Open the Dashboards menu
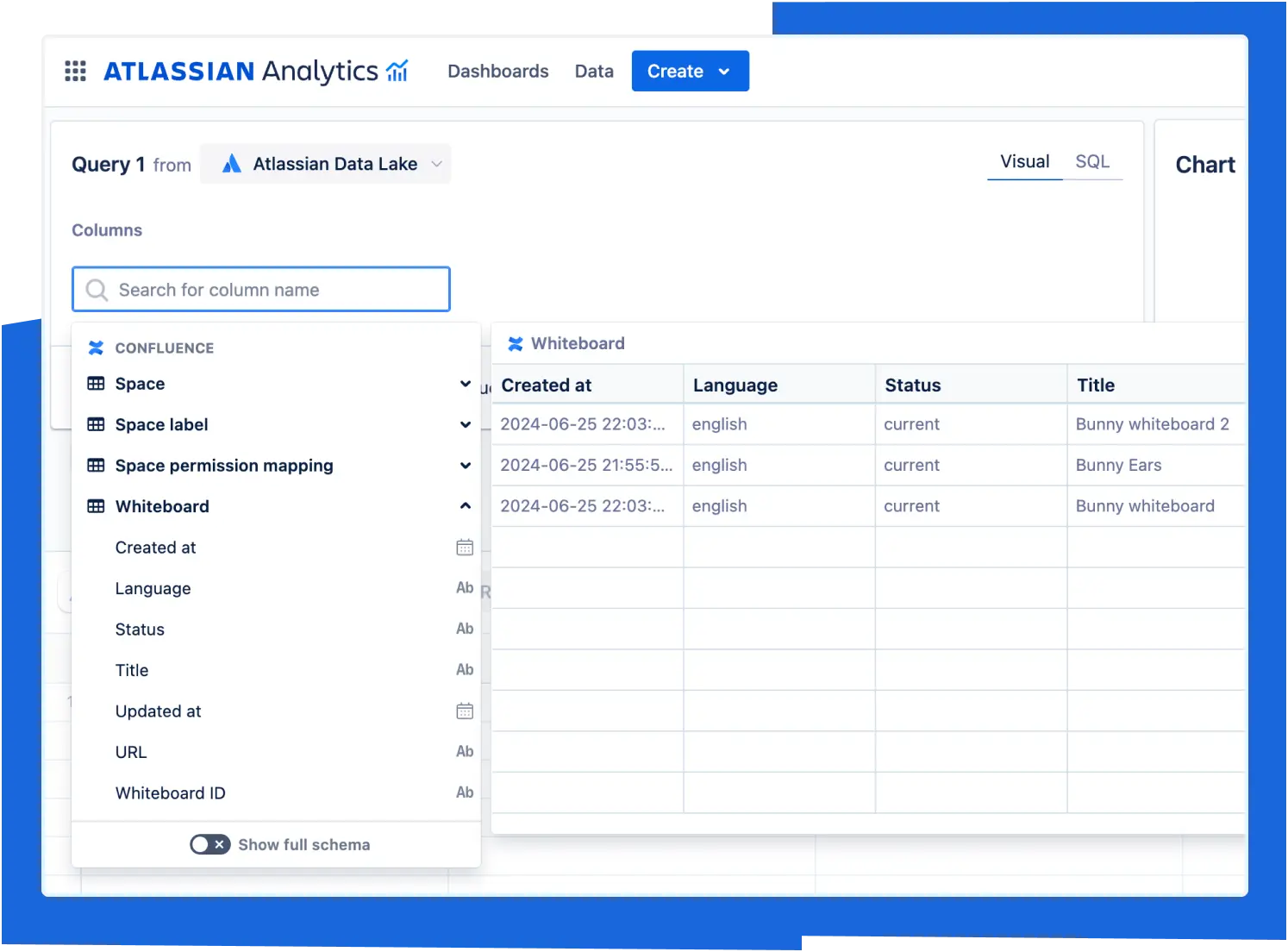This screenshot has height=952, width=1288. (x=498, y=72)
